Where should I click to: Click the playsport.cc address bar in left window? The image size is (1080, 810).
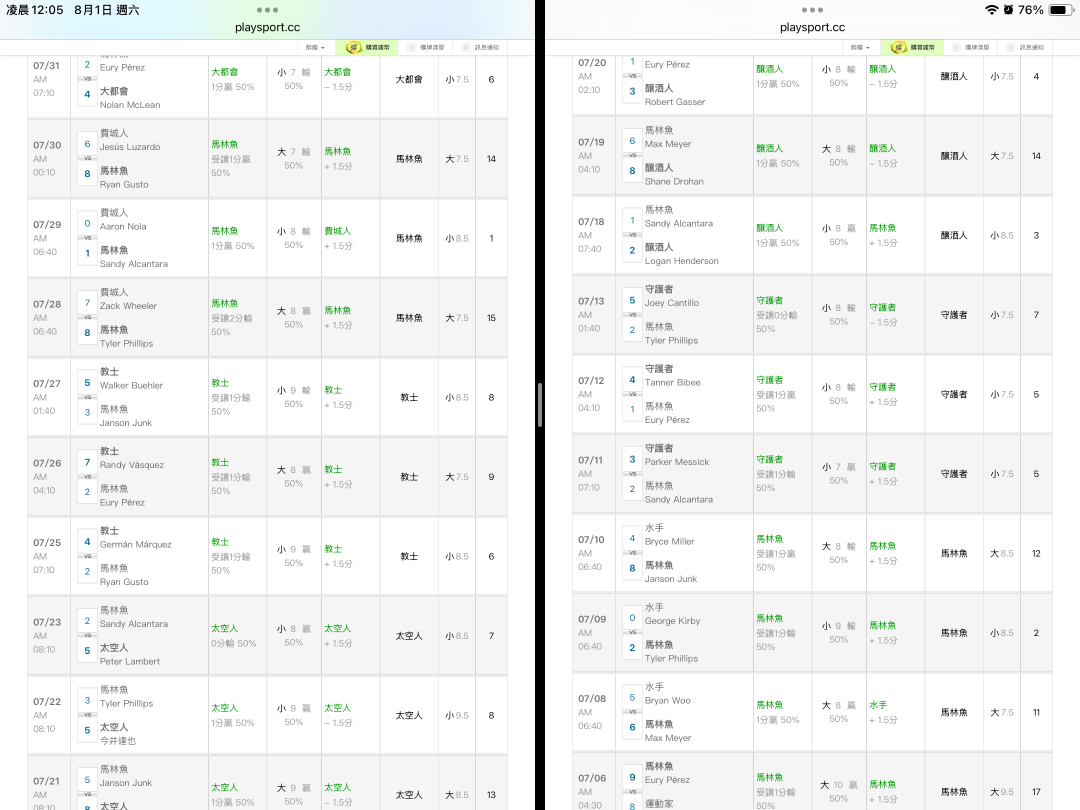[267, 28]
